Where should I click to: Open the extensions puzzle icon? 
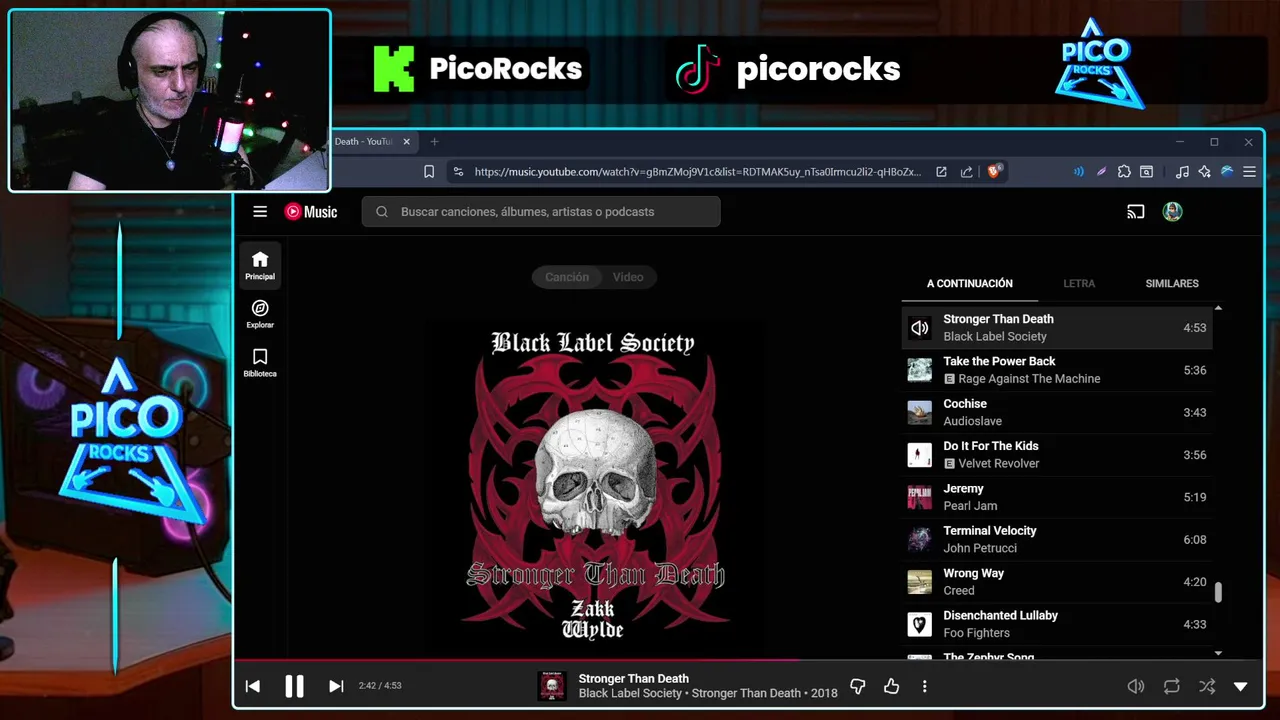pyautogui.click(x=1124, y=172)
